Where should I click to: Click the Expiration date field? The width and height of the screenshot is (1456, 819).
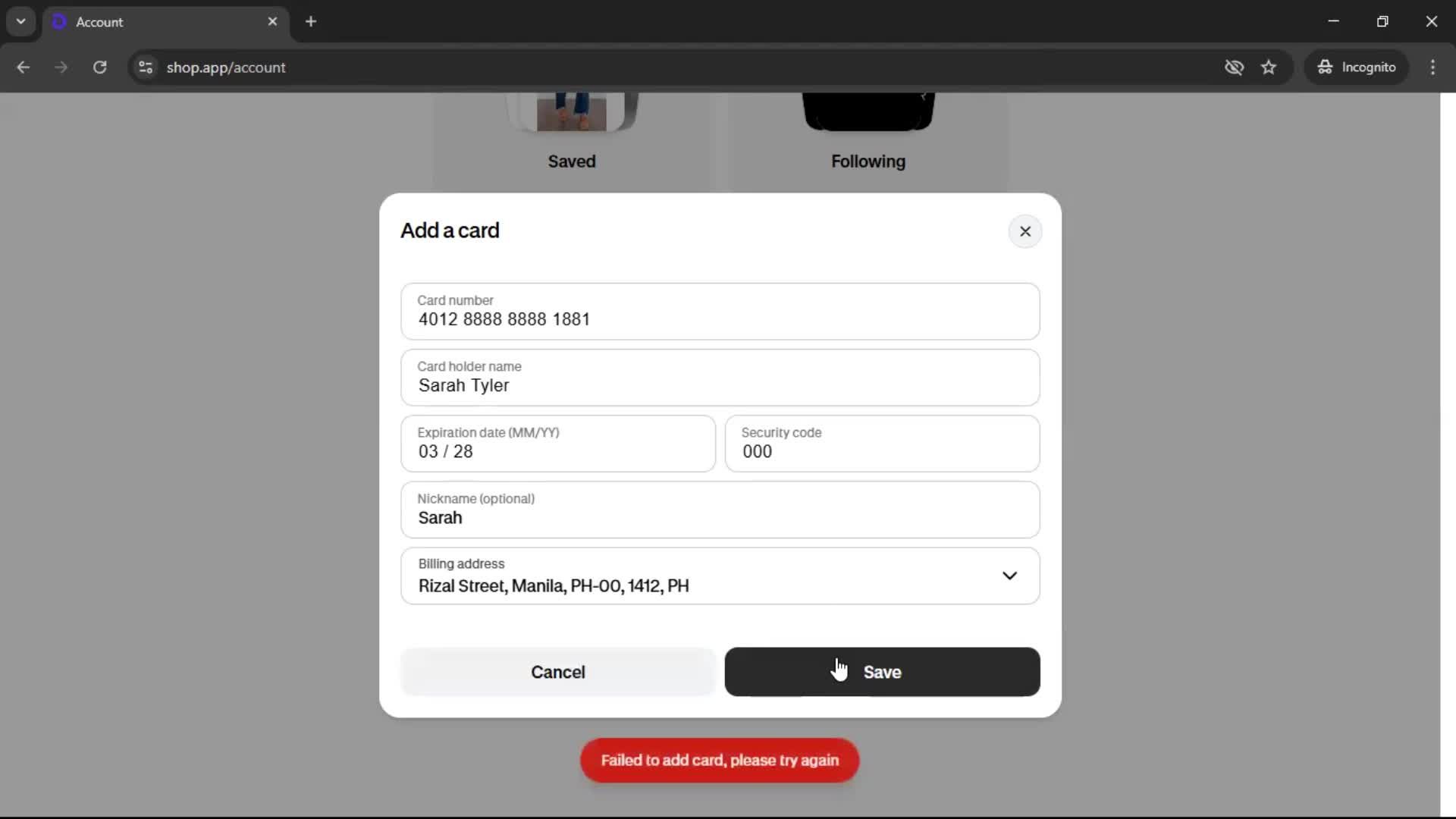pyautogui.click(x=557, y=444)
